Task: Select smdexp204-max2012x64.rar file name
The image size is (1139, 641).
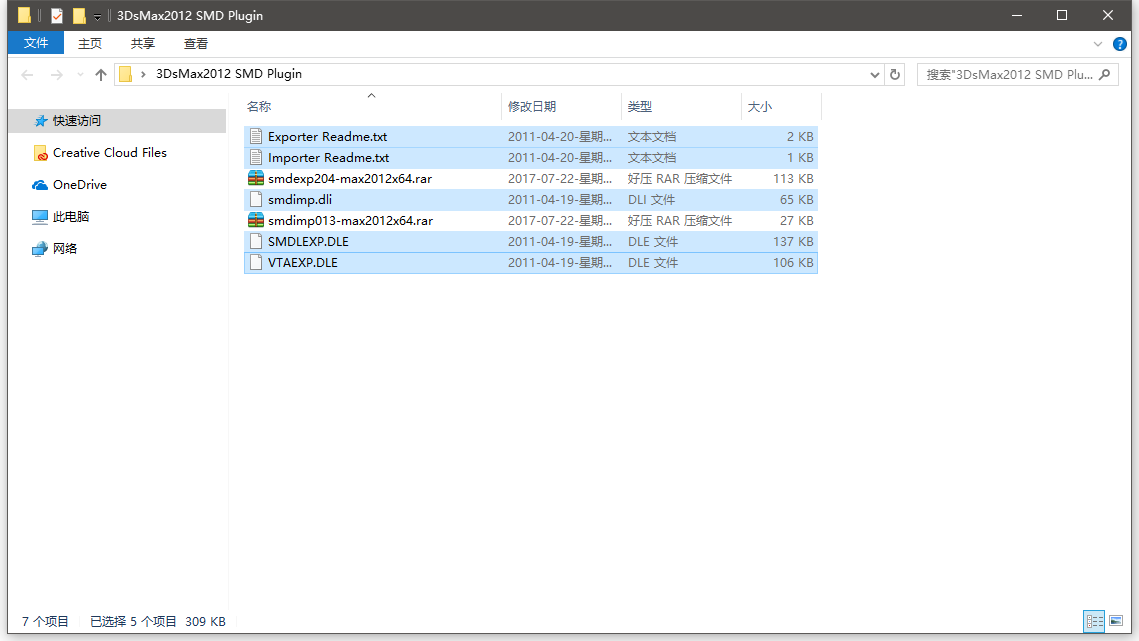Action: [x=349, y=179]
